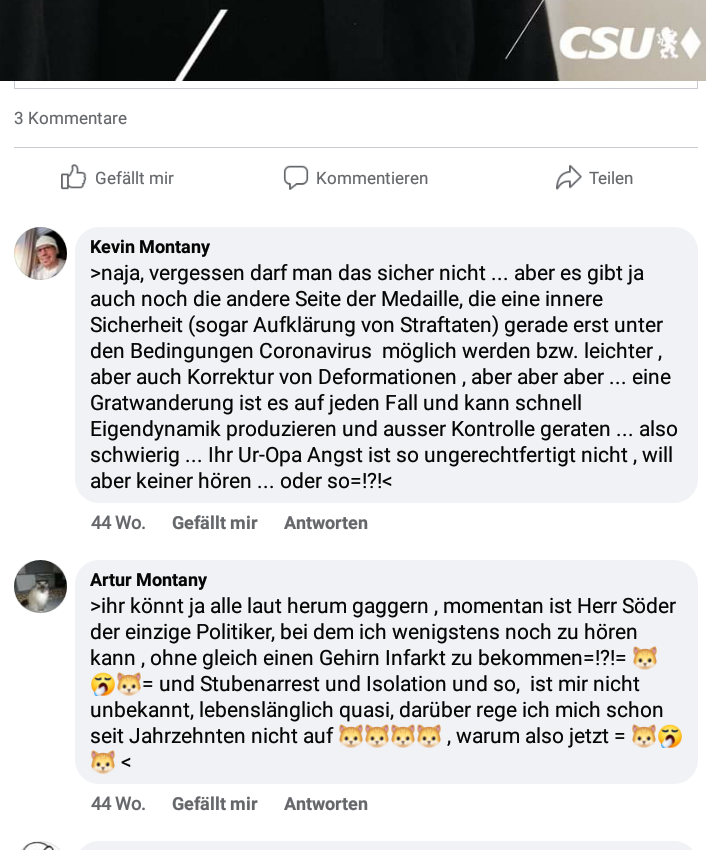Image resolution: width=706 pixels, height=850 pixels.
Task: Click the thumbs-up Like icon
Action: (74, 178)
